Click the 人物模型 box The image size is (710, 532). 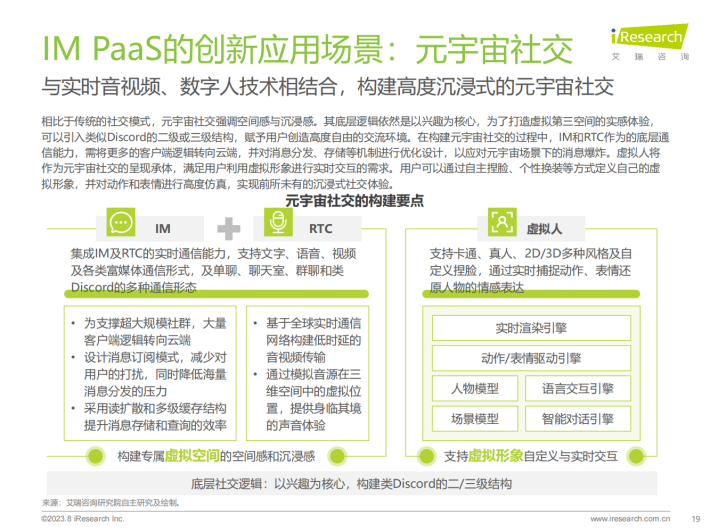[475, 388]
